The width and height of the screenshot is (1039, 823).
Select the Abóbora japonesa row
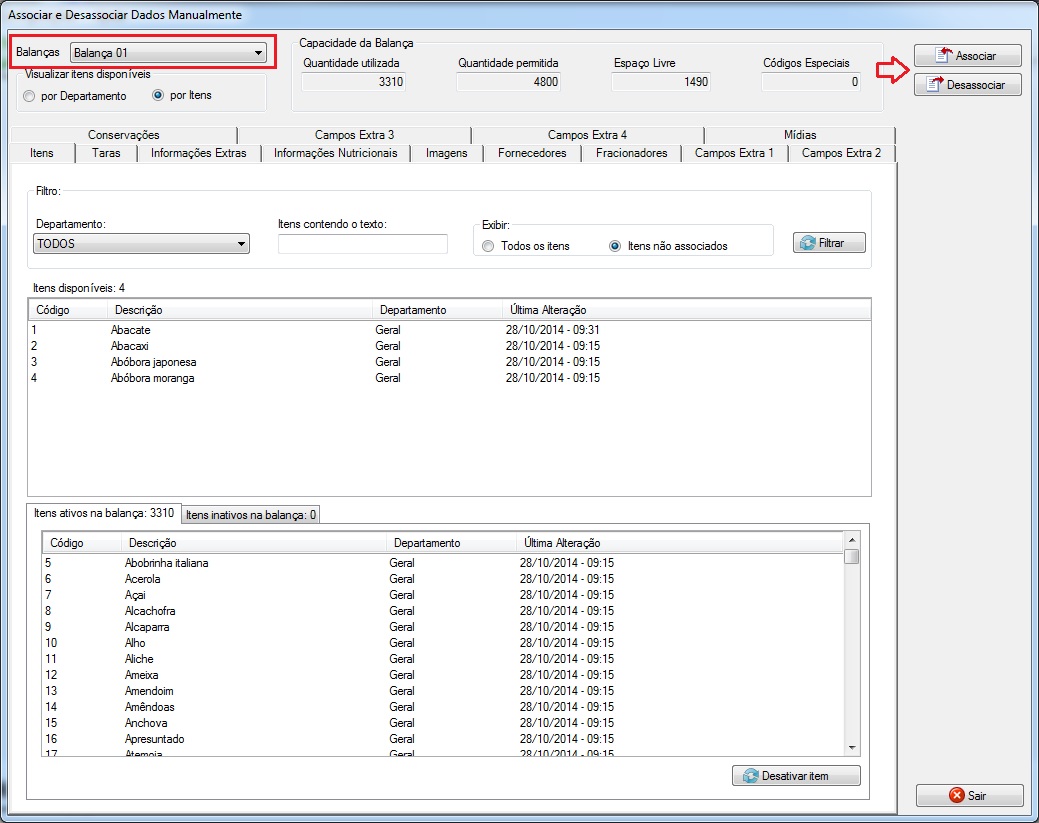tap(449, 362)
